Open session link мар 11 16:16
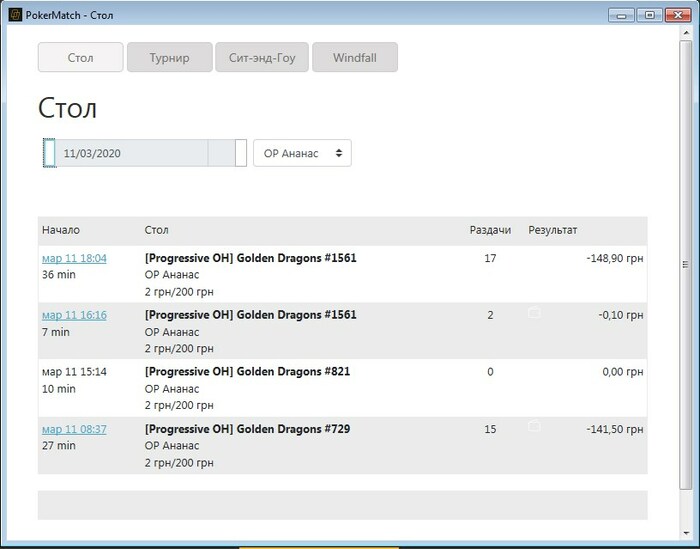The image size is (700, 549). point(74,315)
